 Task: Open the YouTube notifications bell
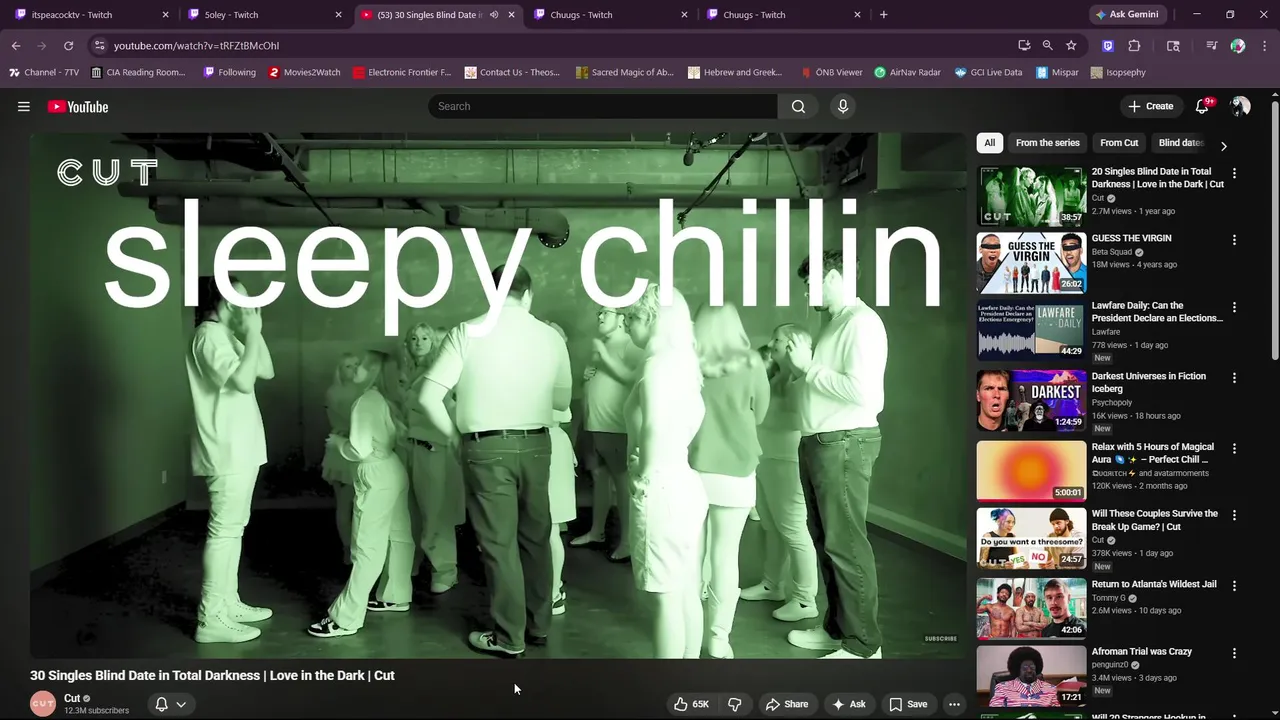point(1203,107)
